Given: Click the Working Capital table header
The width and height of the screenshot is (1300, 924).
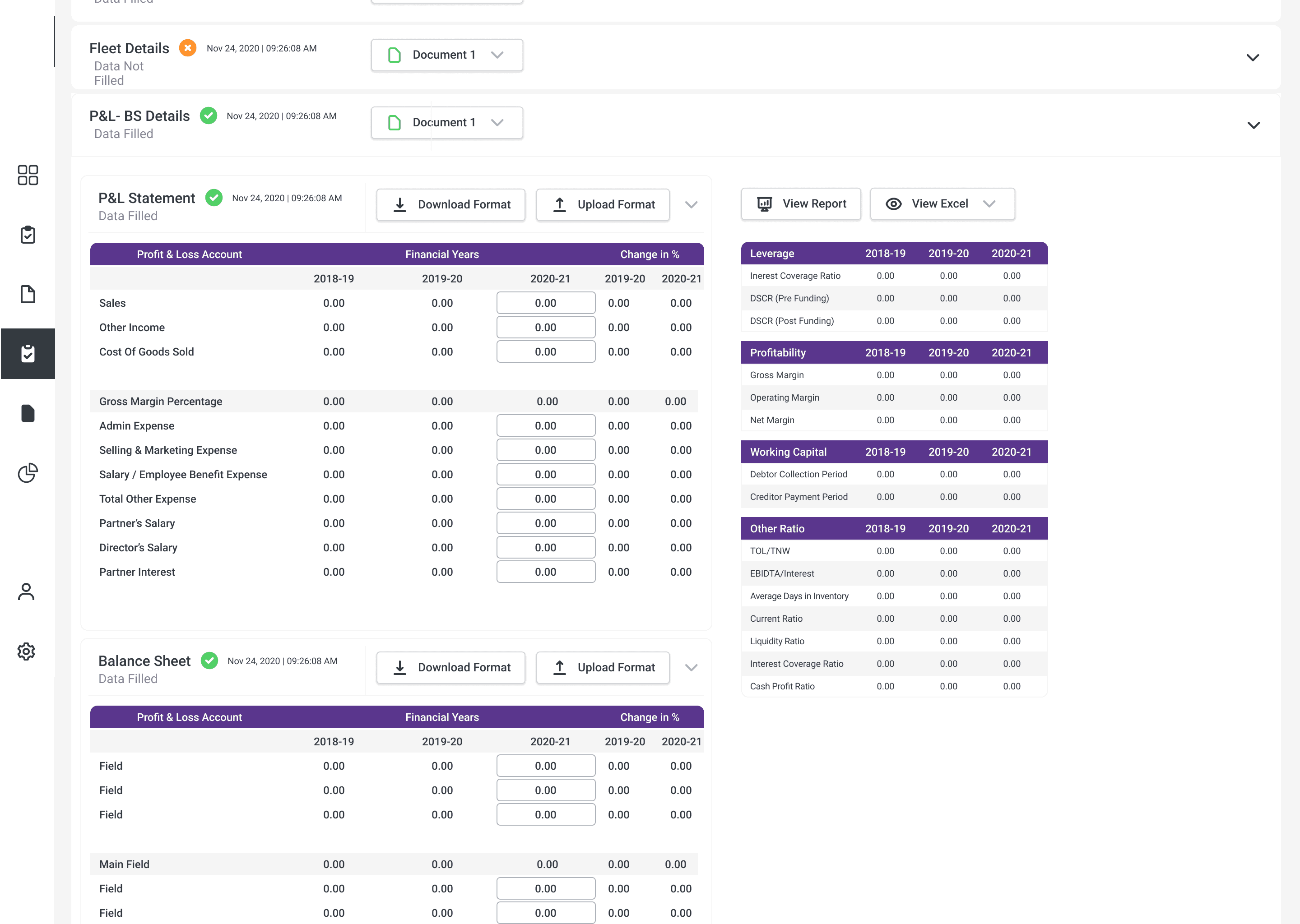Looking at the screenshot, I should 894,452.
